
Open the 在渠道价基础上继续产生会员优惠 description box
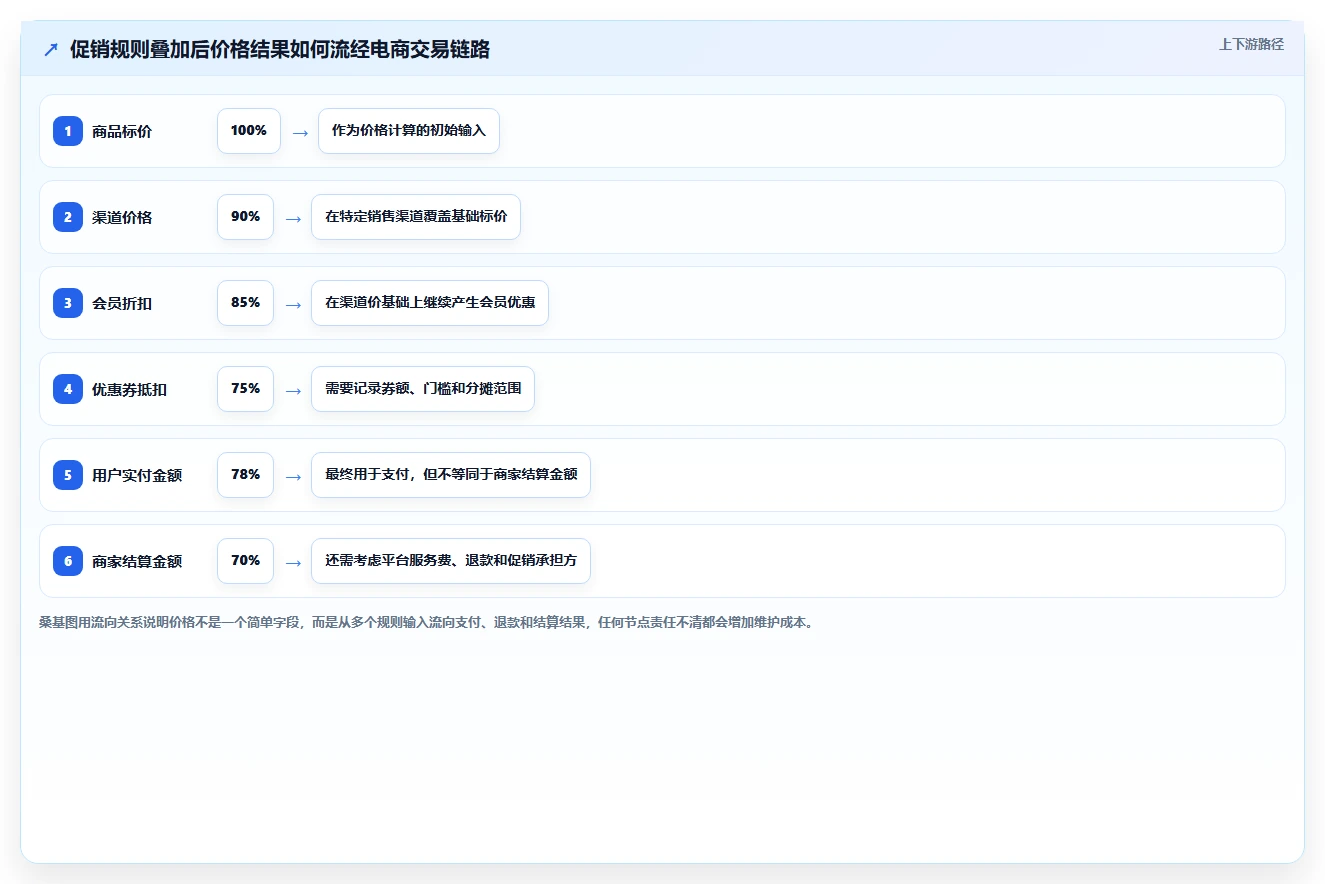[430, 303]
